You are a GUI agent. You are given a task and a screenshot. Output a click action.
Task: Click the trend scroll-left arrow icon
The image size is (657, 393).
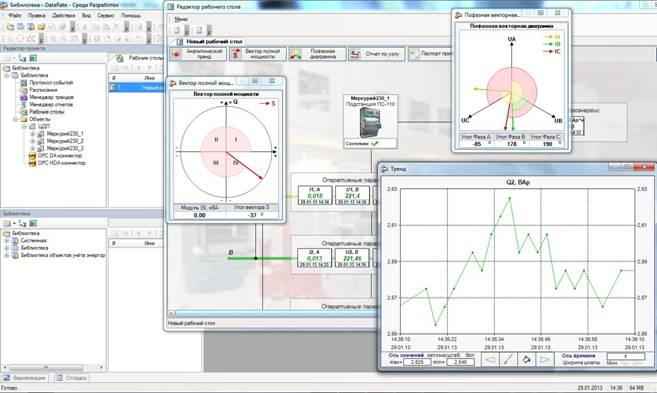click(x=490, y=359)
